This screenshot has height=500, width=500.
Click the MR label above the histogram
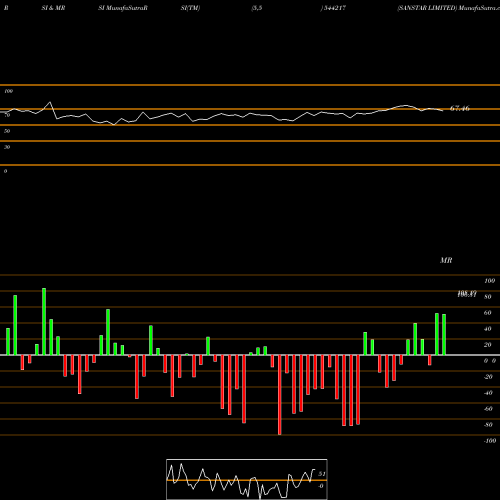pyautogui.click(x=446, y=260)
